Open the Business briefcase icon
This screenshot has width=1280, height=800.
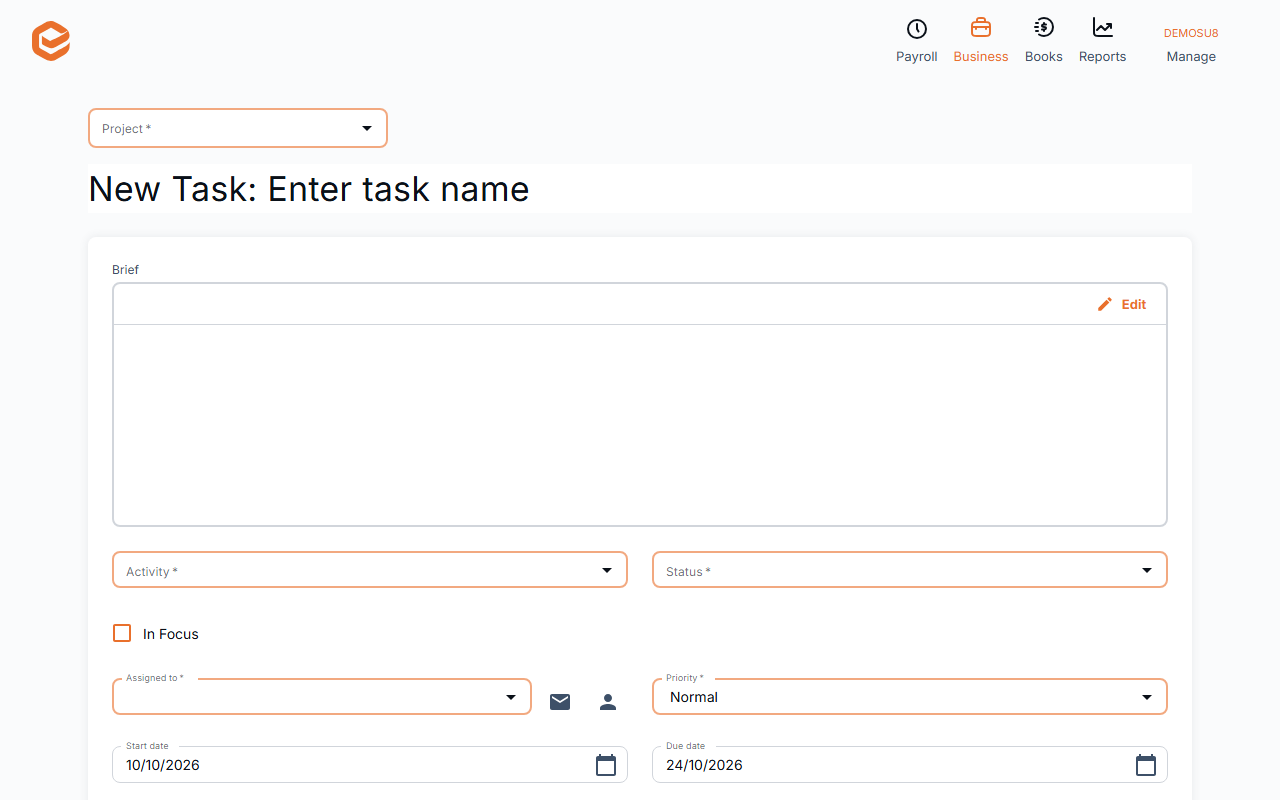[981, 28]
